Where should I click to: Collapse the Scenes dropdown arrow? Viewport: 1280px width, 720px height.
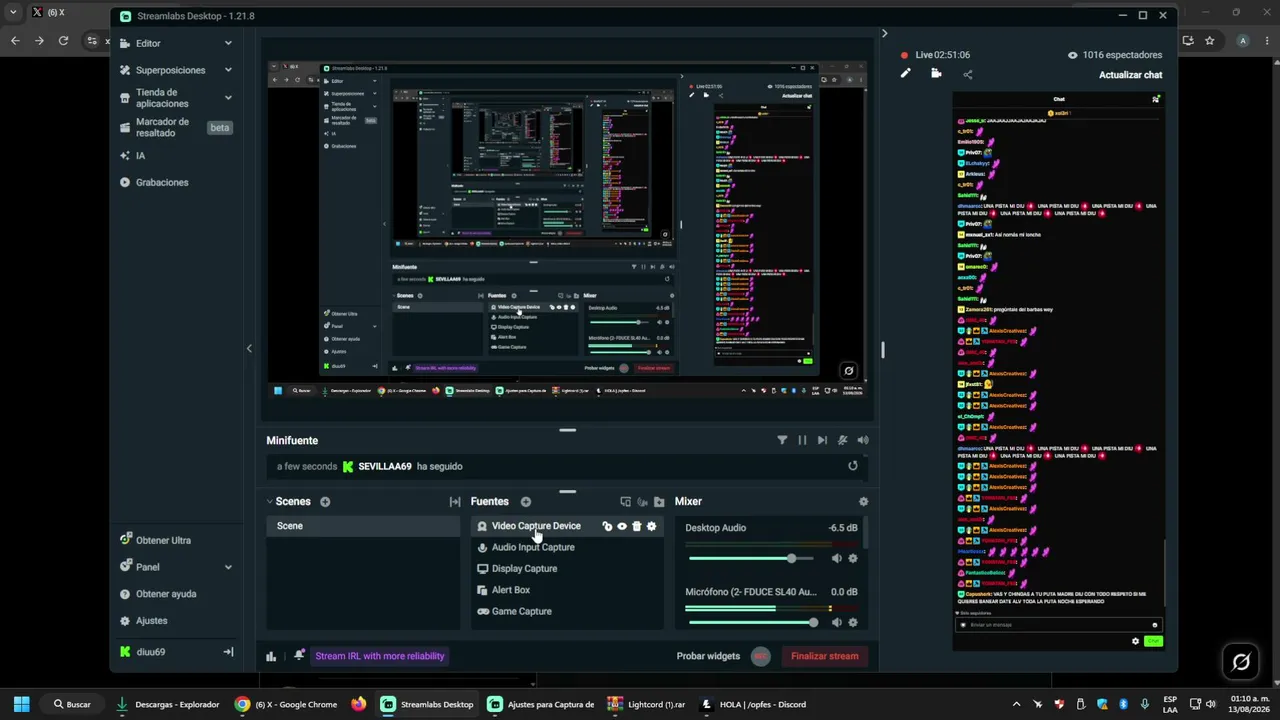[270, 502]
